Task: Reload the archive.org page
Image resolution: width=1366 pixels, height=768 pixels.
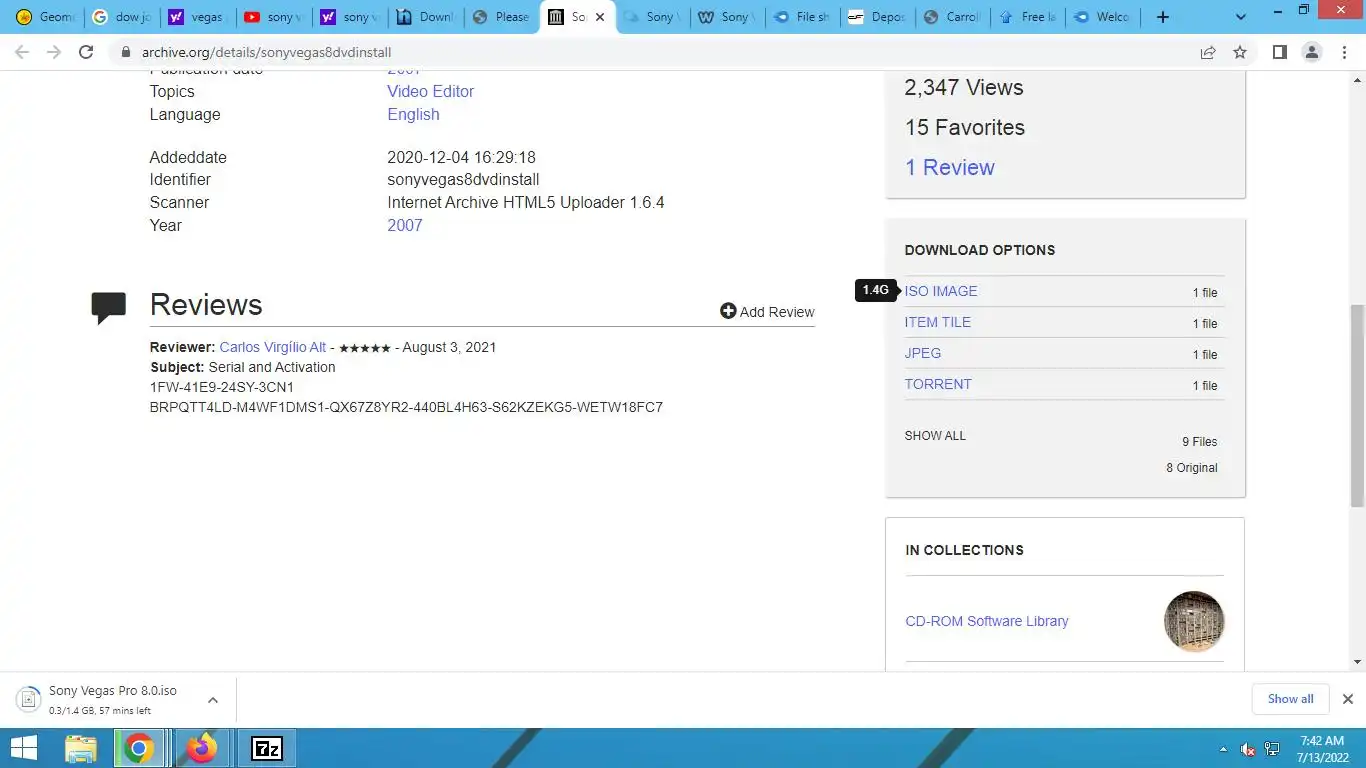Action: (x=86, y=52)
